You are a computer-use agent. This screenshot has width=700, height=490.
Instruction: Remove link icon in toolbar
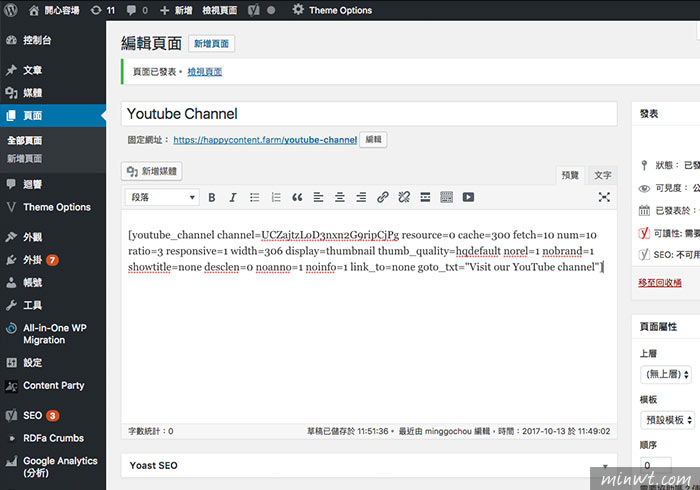[404, 197]
